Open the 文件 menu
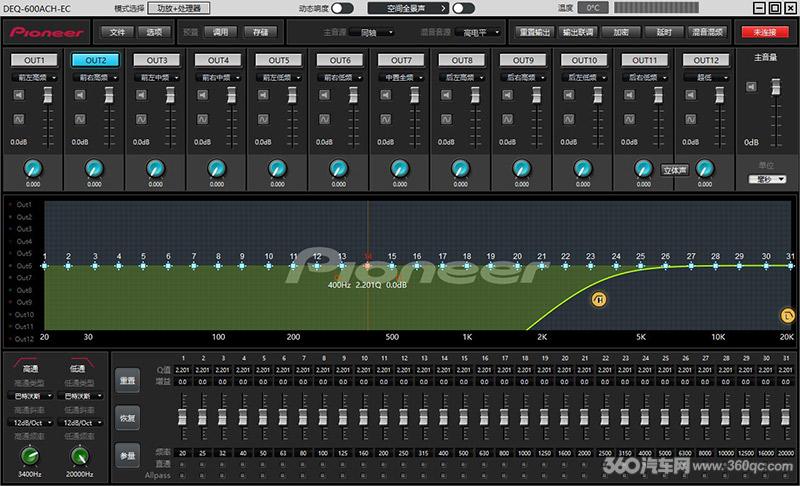This screenshot has width=800, height=486. 117,32
